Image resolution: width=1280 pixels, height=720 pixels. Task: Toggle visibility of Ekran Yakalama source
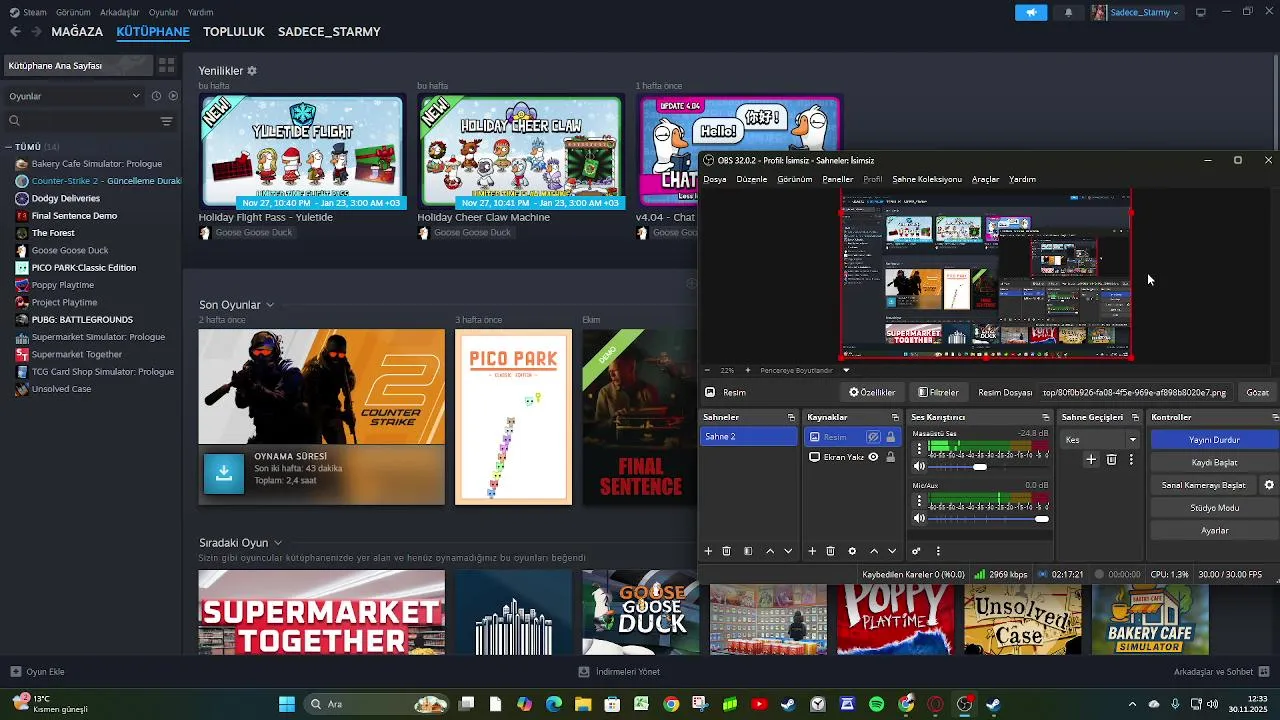pyautogui.click(x=873, y=457)
